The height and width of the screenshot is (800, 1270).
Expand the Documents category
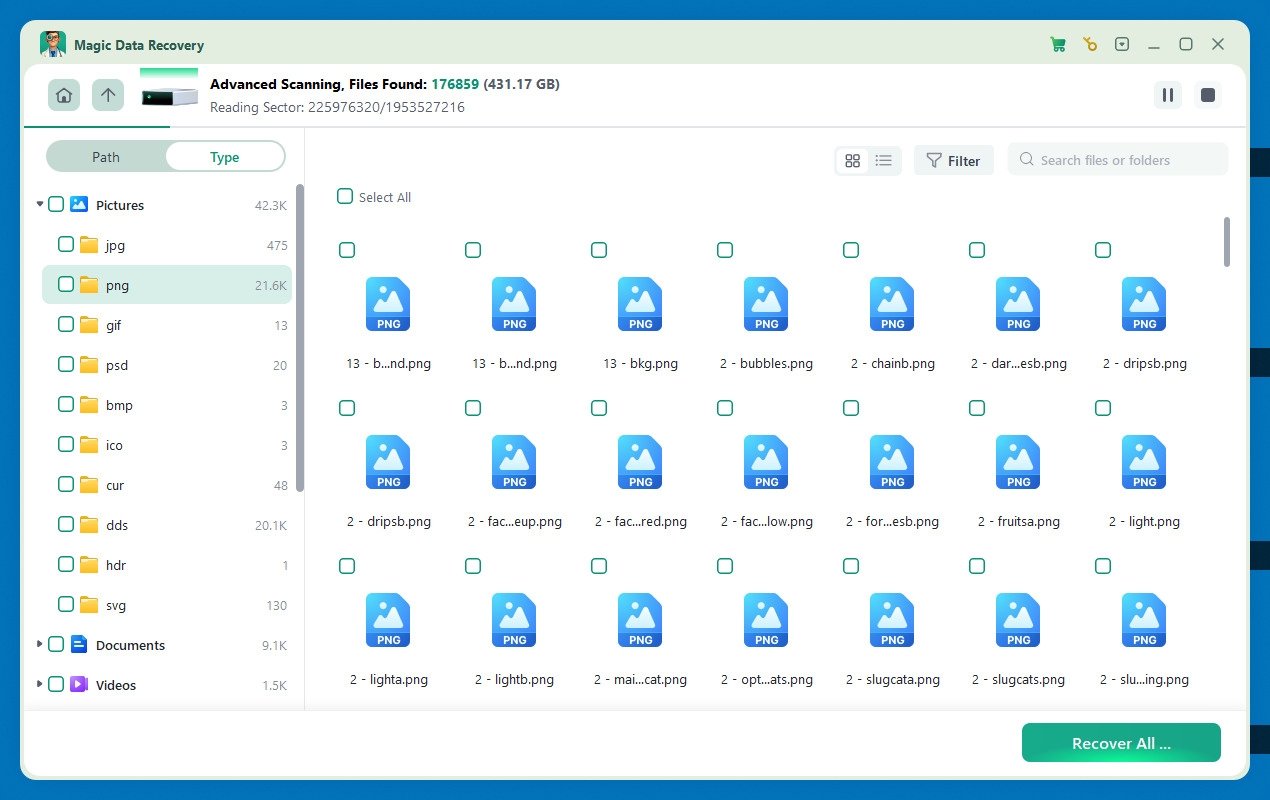pyautogui.click(x=40, y=644)
